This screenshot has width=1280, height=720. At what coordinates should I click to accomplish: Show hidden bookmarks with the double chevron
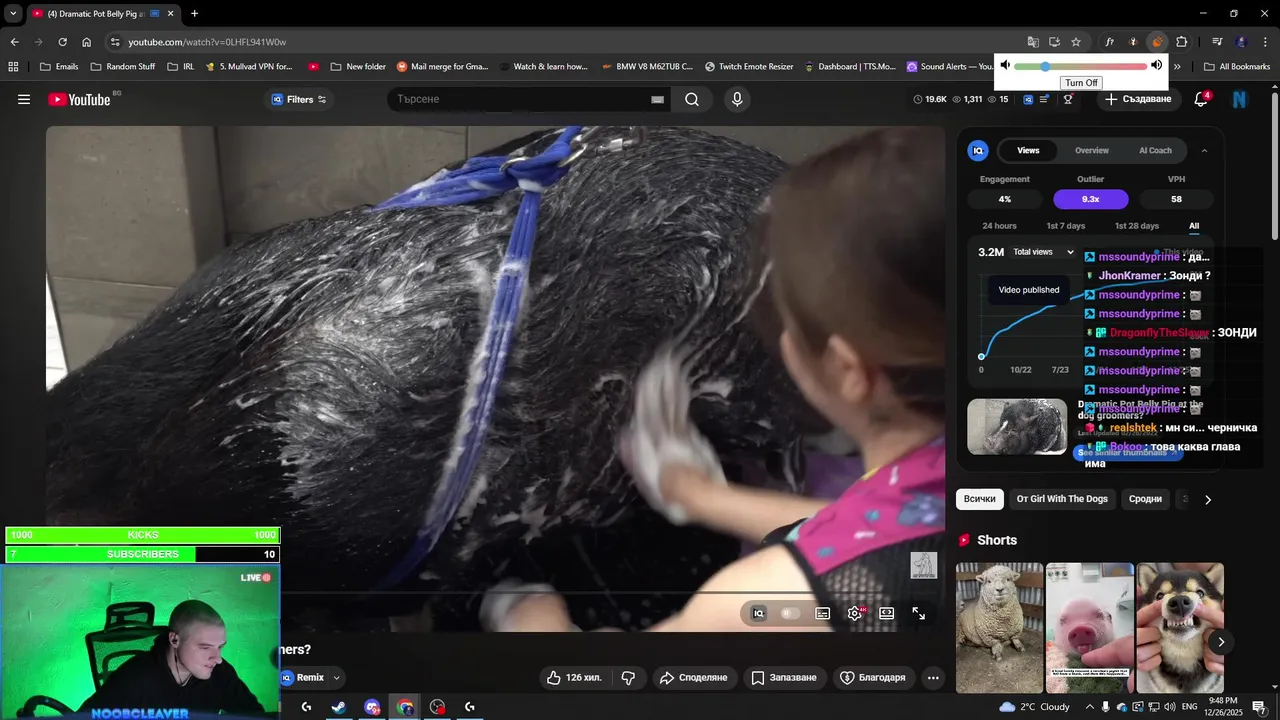point(1177,67)
